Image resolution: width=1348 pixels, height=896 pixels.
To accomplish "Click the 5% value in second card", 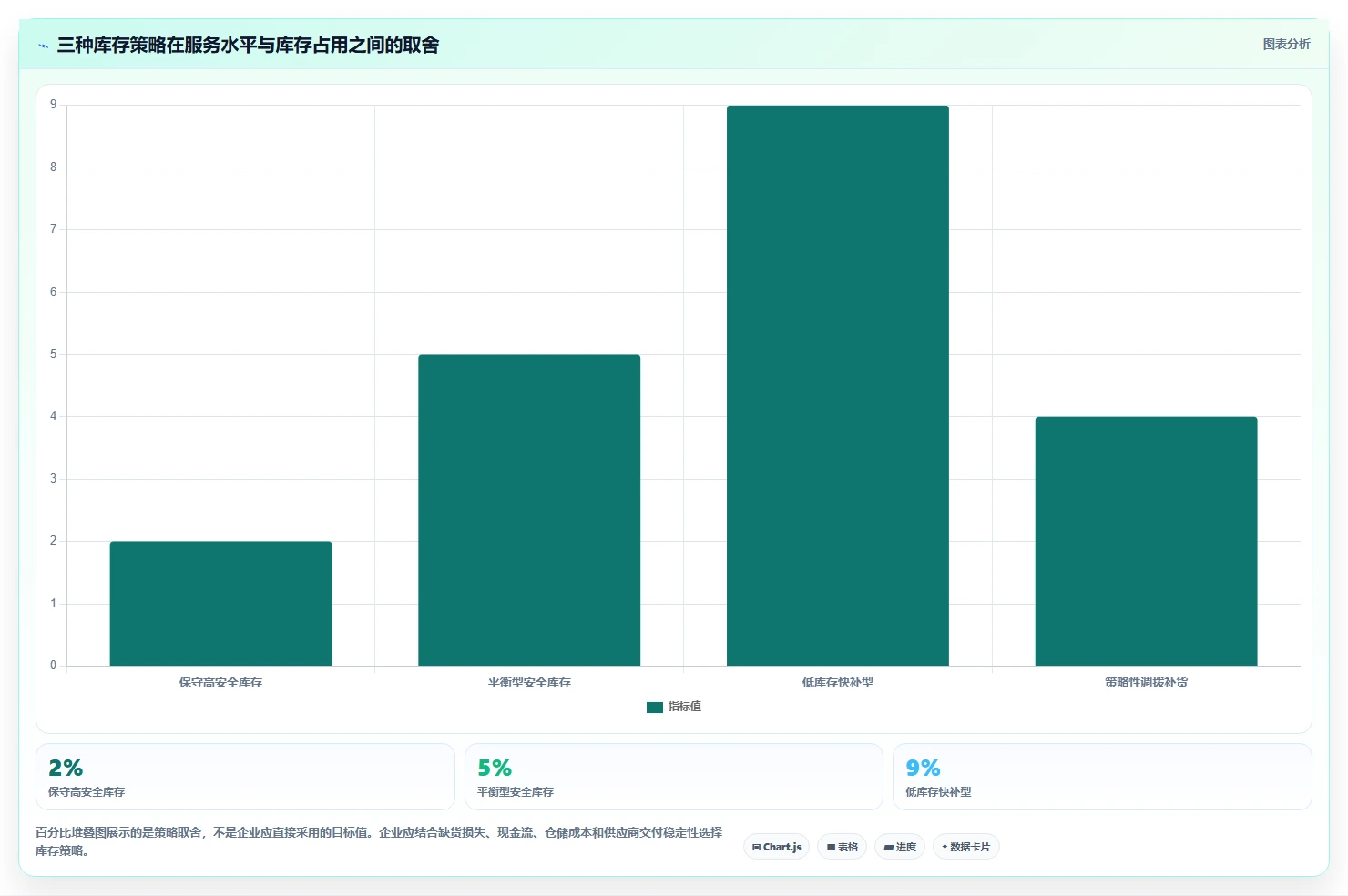I will click(495, 768).
